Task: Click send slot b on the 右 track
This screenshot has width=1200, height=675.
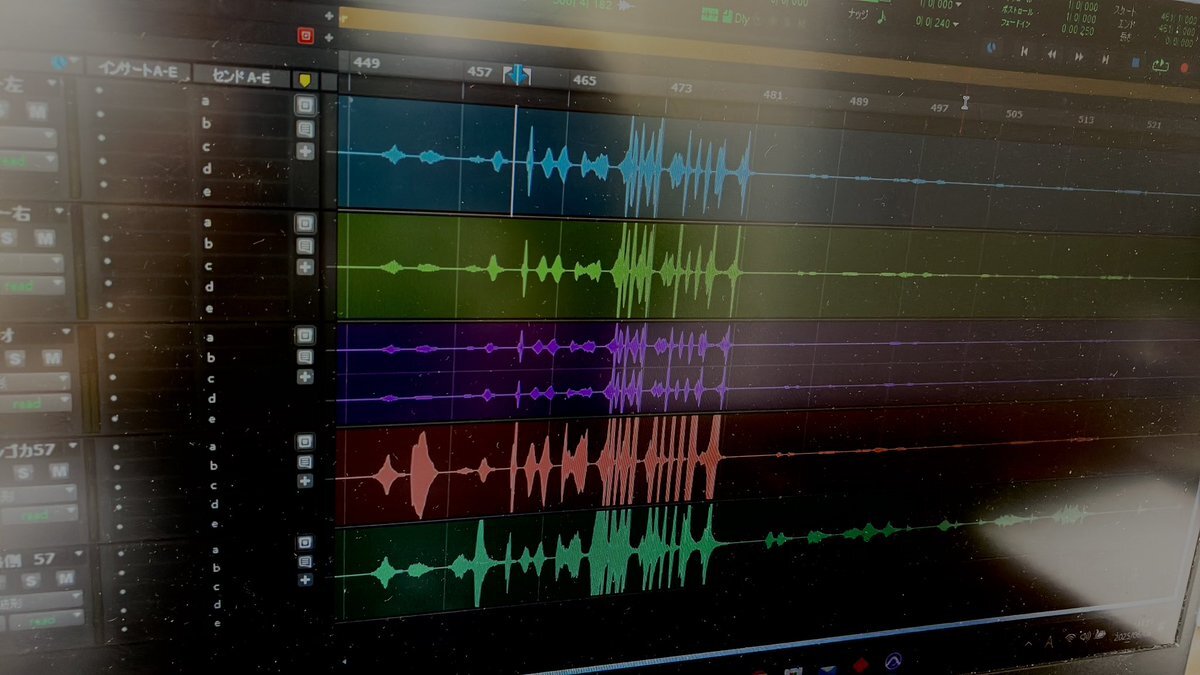Action: (x=208, y=243)
